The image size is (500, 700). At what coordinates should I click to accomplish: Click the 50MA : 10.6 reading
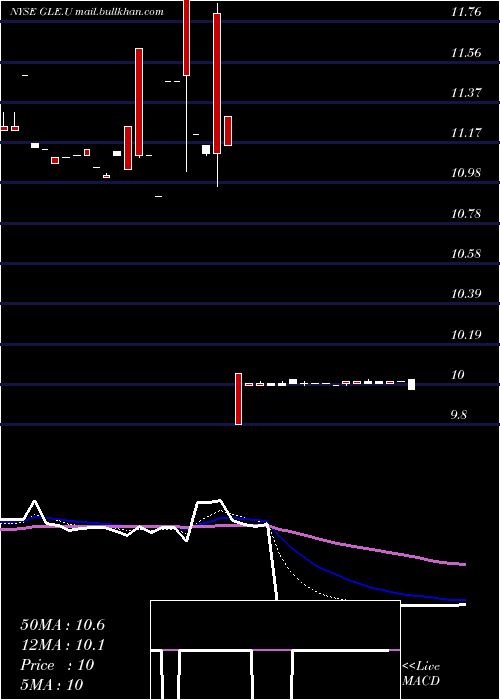[62, 625]
